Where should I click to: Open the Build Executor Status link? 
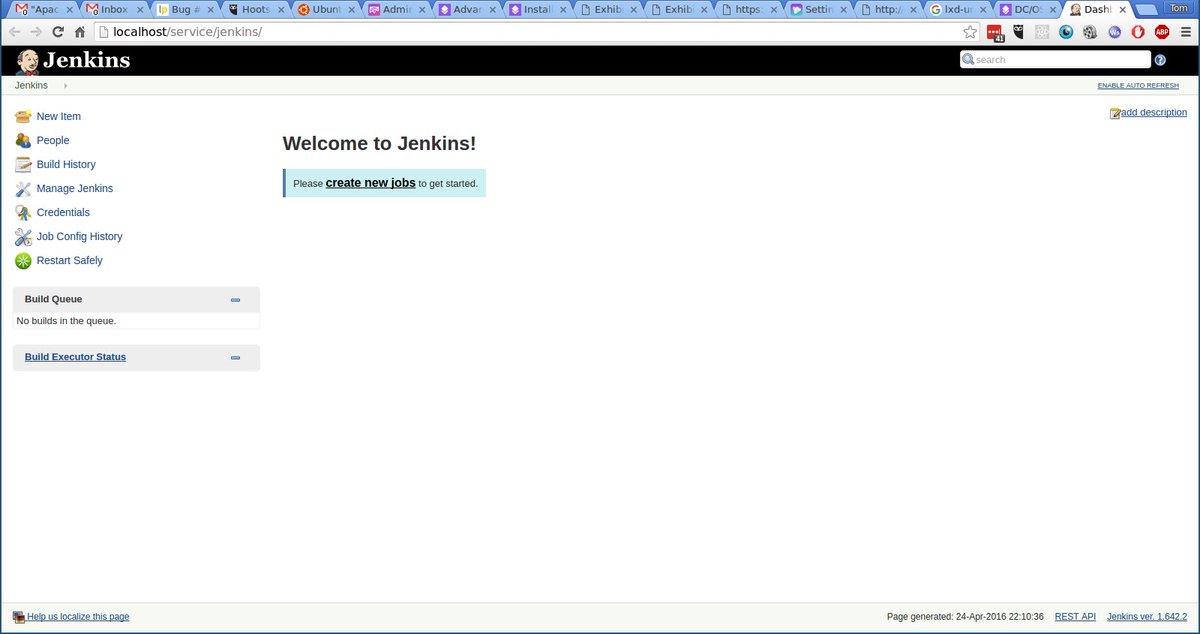pyautogui.click(x=75, y=357)
